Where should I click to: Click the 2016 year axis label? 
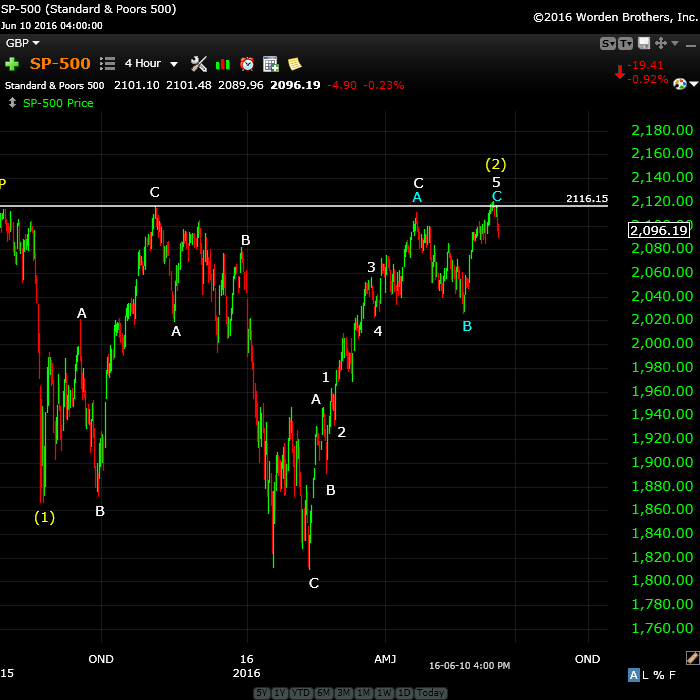point(246,673)
